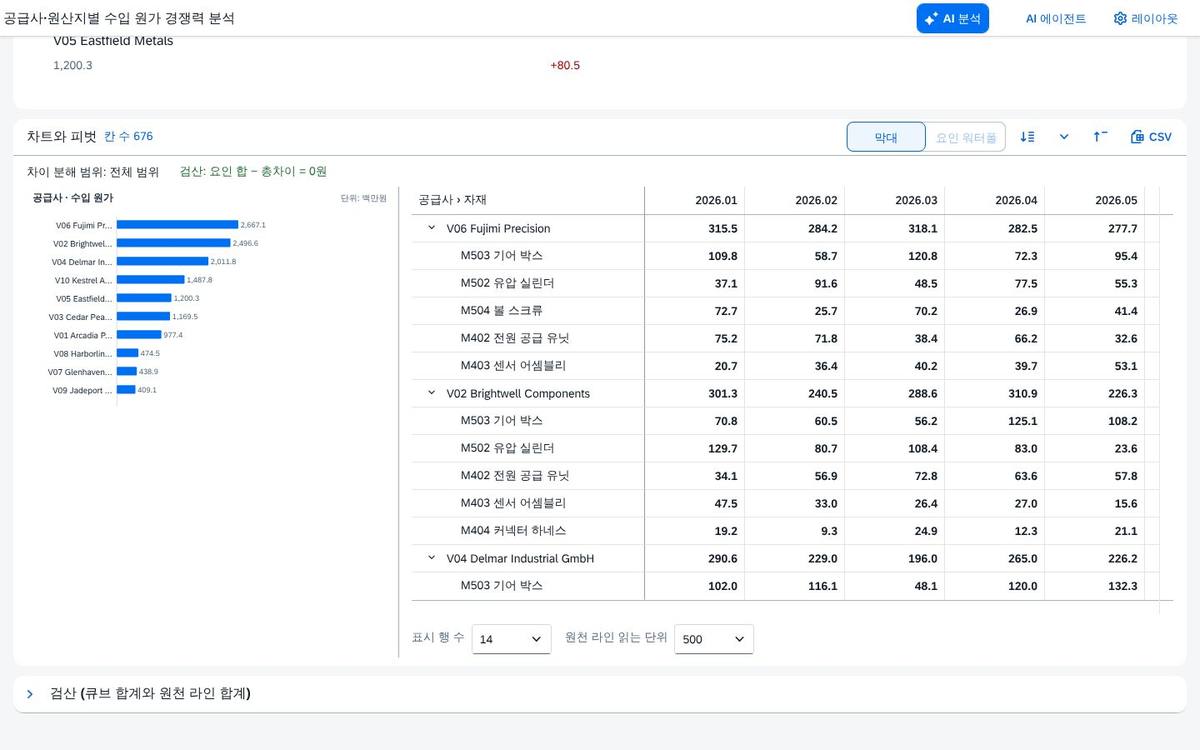This screenshot has width=1200, height=750.
Task: Click the V04 Delmar bar in chart
Action: coord(162,261)
